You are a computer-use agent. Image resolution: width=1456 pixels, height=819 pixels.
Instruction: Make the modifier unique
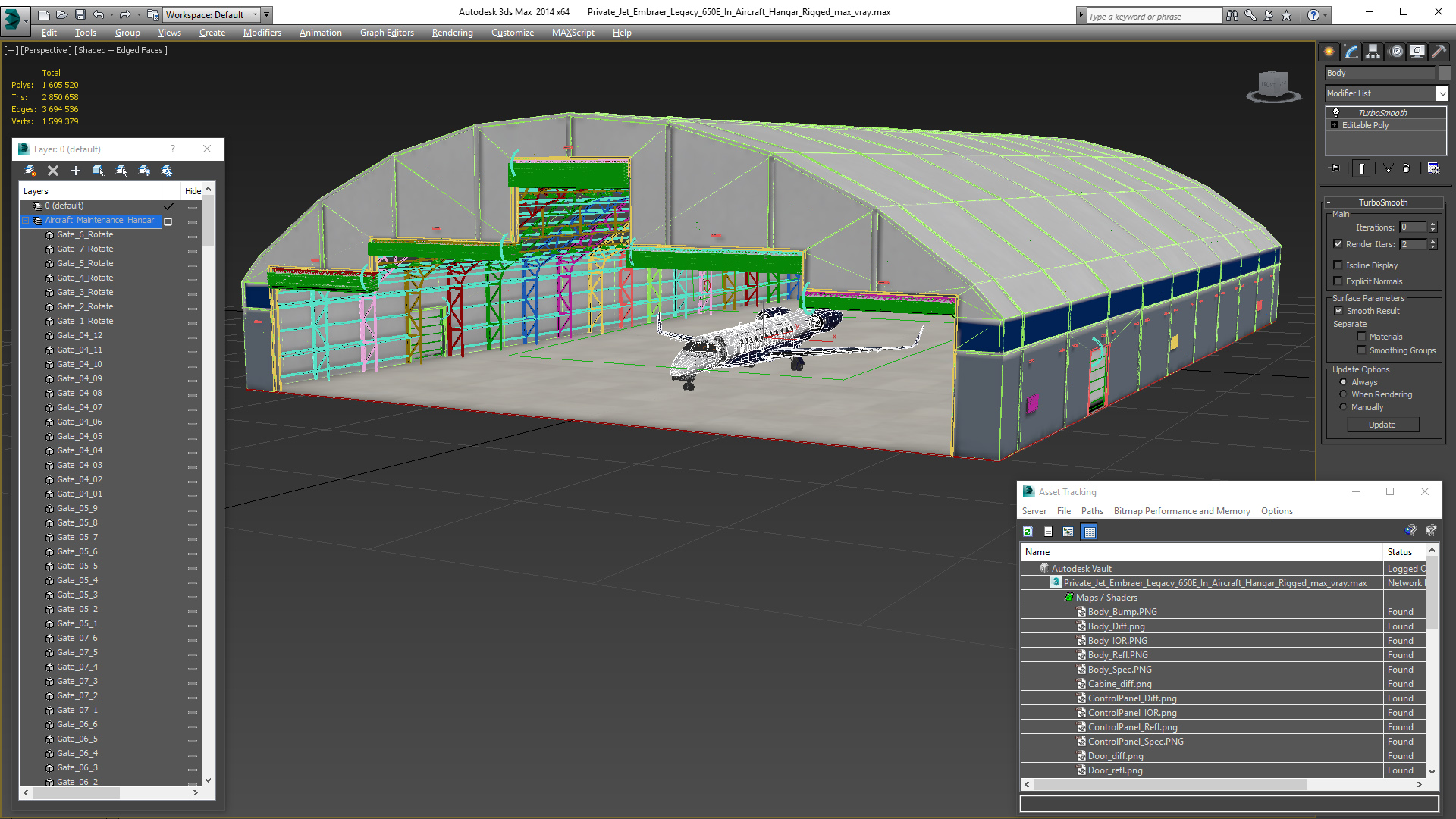(x=1388, y=168)
